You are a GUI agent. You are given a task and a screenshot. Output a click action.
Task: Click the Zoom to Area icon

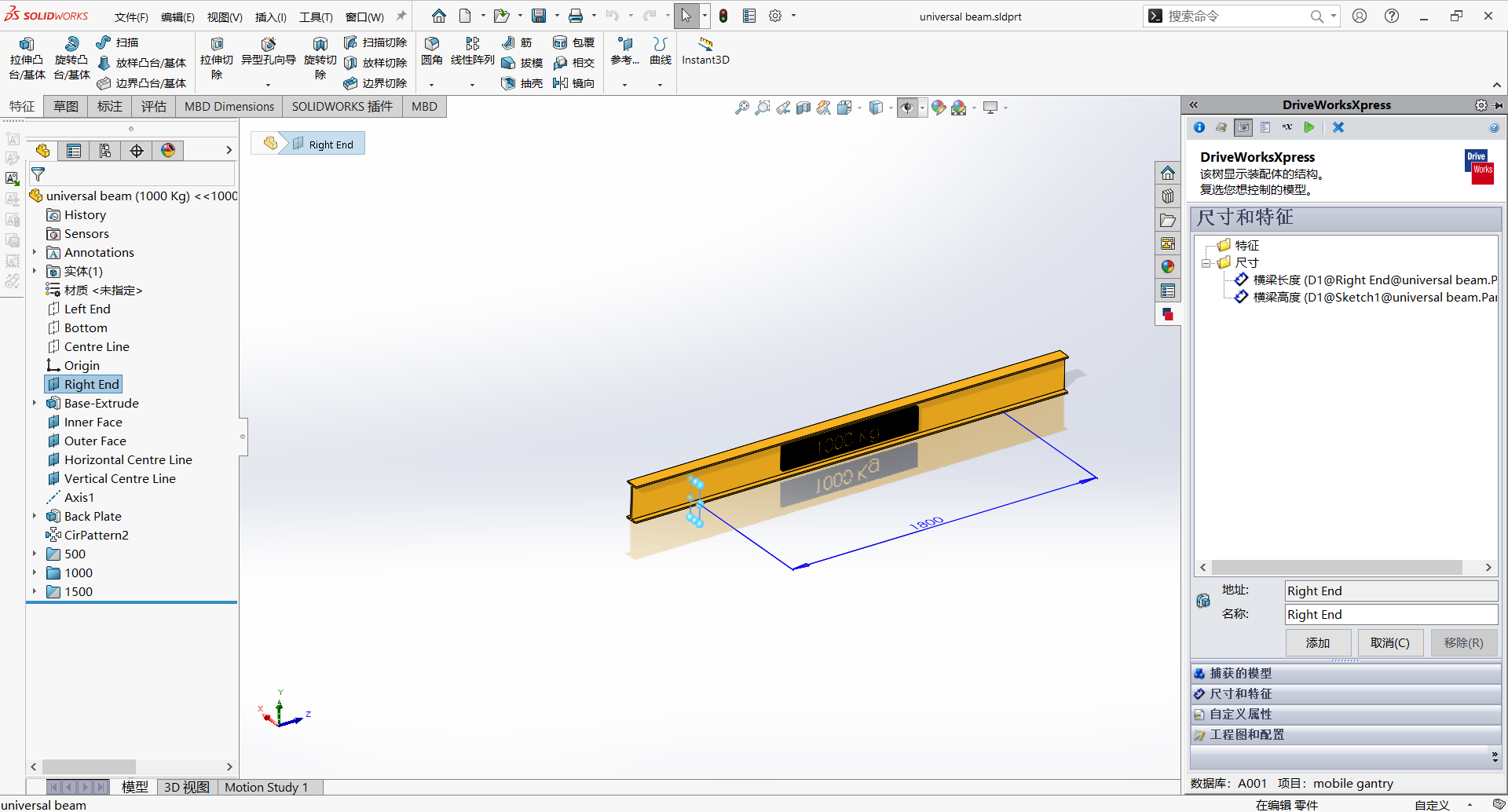pyautogui.click(x=762, y=108)
